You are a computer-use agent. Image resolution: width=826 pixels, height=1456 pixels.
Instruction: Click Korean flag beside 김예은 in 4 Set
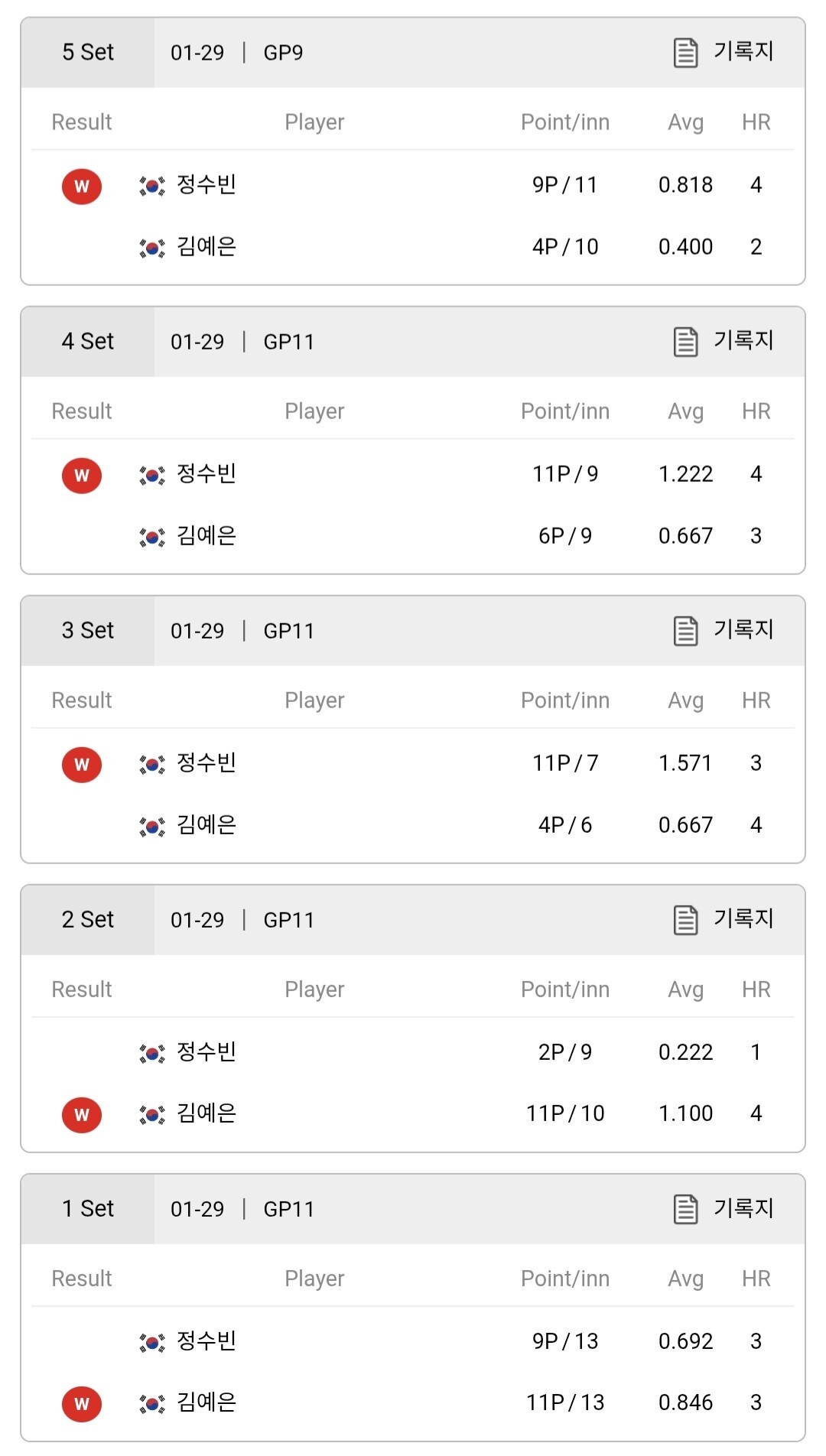click(151, 537)
